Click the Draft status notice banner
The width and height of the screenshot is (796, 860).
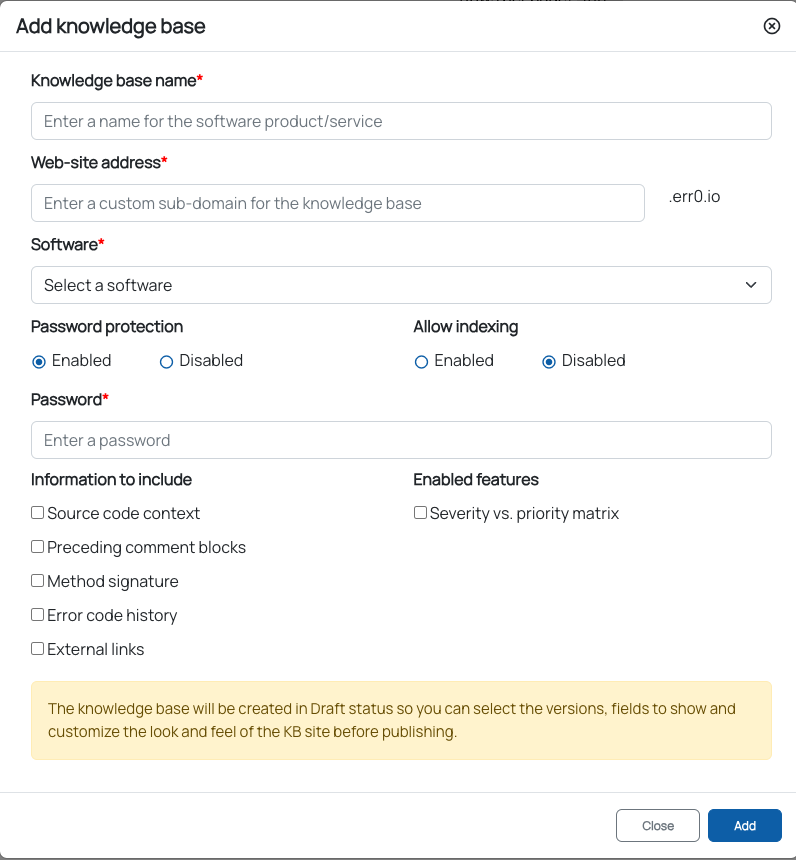[x=401, y=720]
